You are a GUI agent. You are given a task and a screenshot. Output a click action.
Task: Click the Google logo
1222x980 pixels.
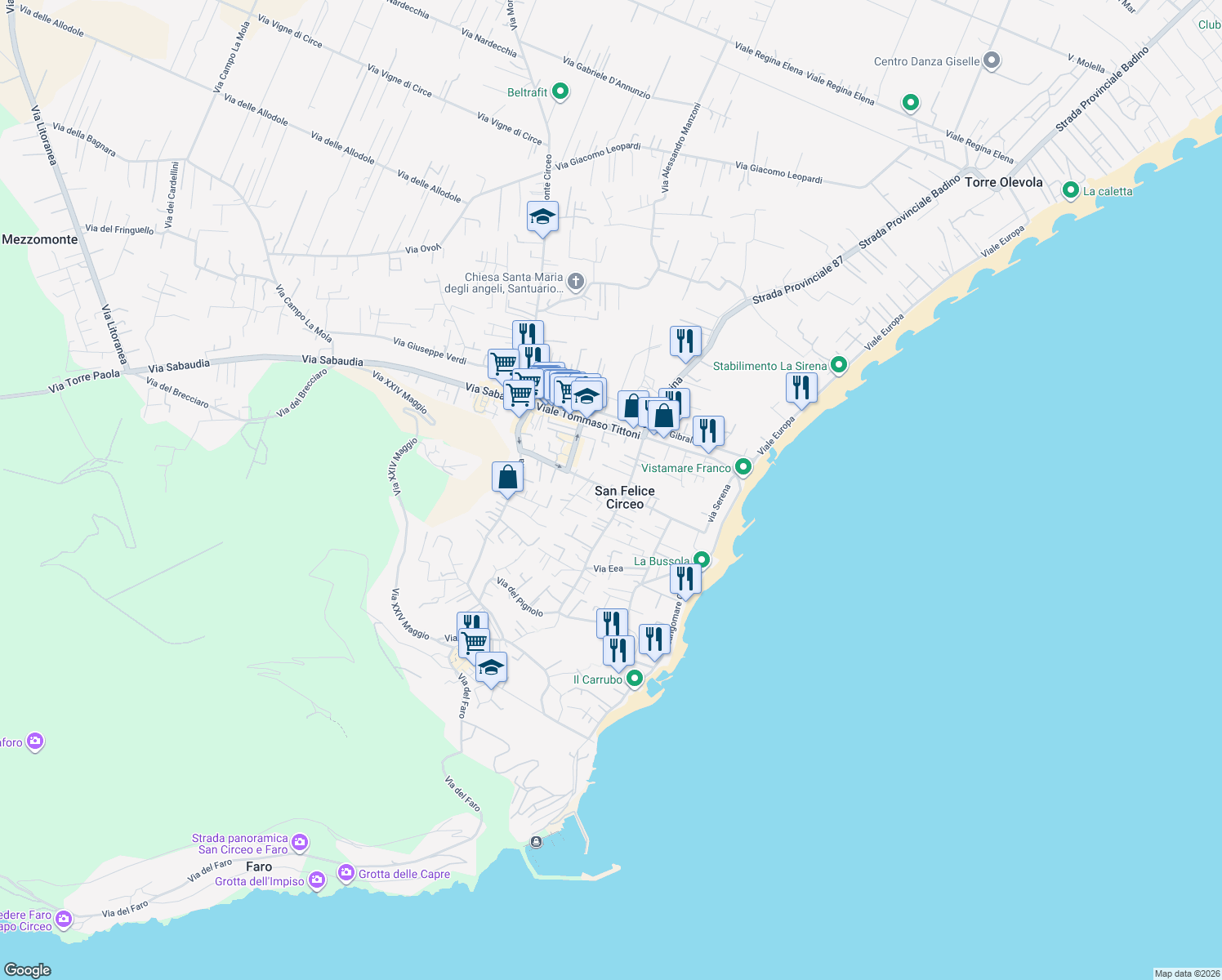[29, 970]
